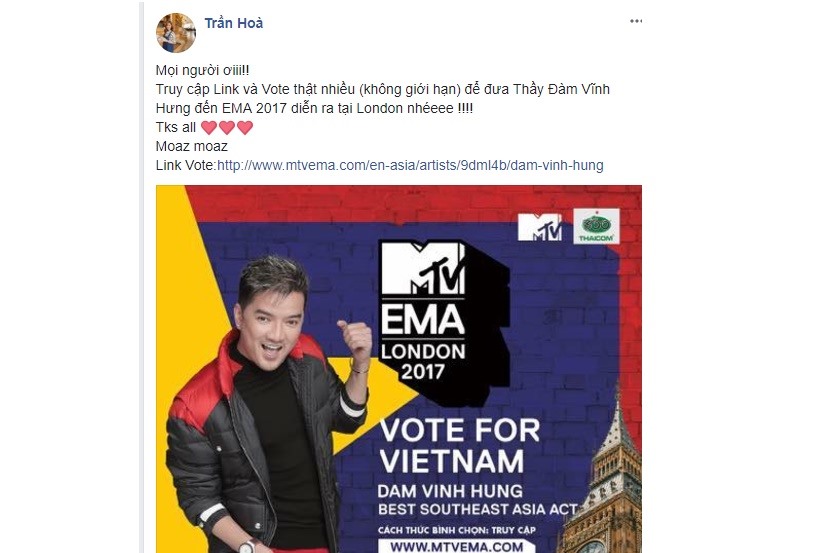819x553 pixels.
Task: Click the green Thaicom logo on poster
Action: (596, 226)
